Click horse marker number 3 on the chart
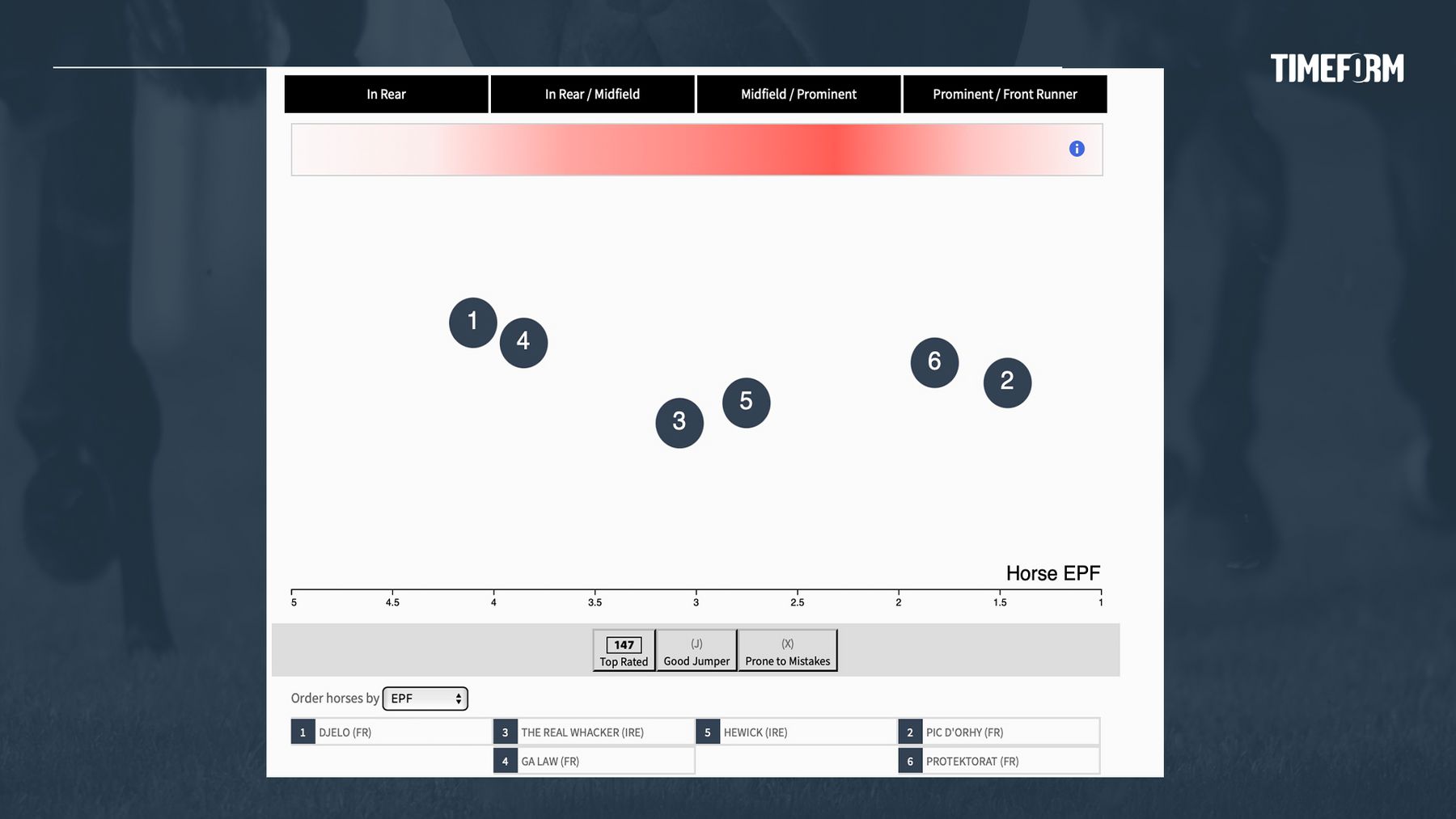The image size is (1456, 819). (x=679, y=423)
